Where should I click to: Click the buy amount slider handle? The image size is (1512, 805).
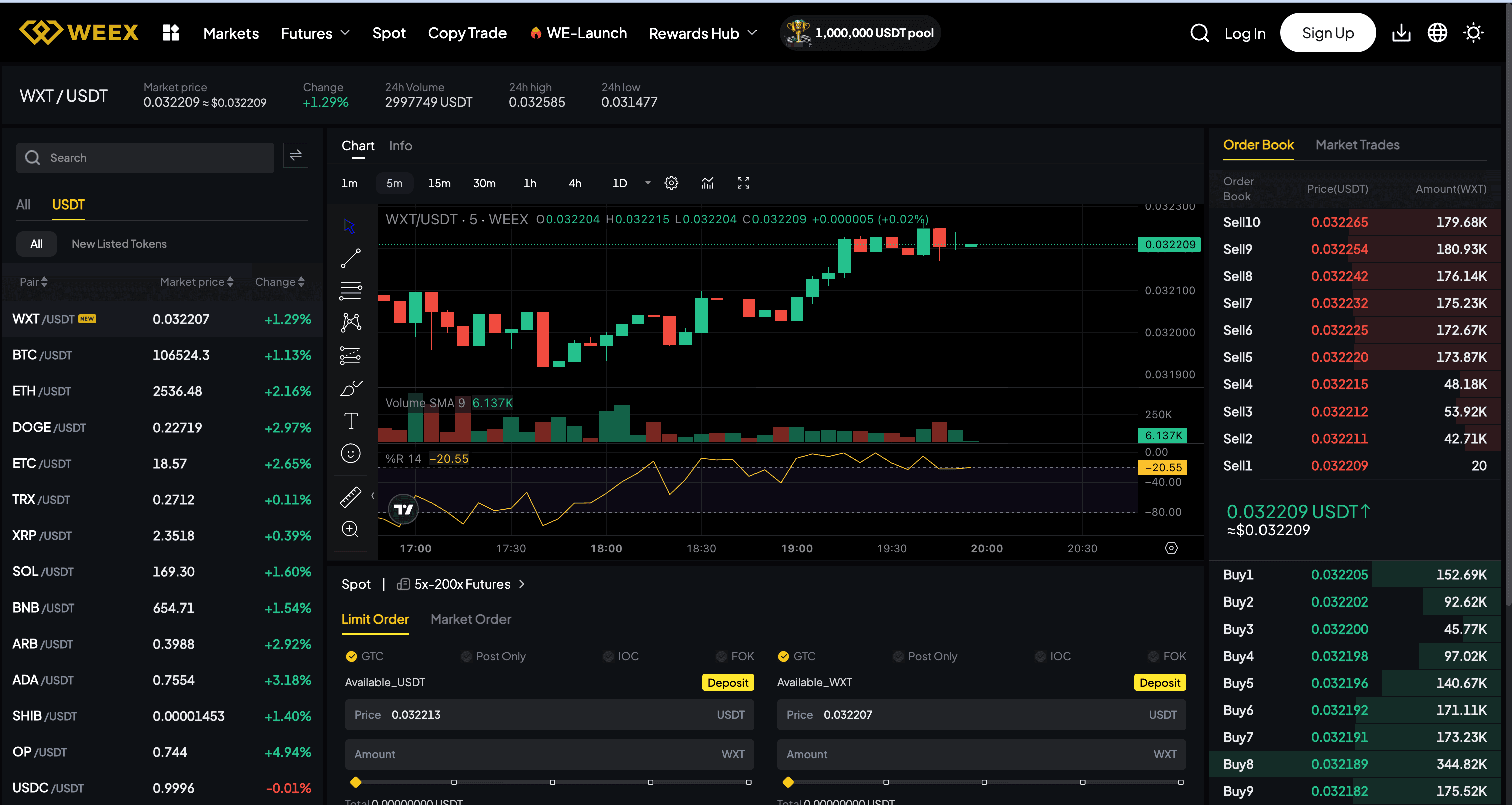coord(355,782)
